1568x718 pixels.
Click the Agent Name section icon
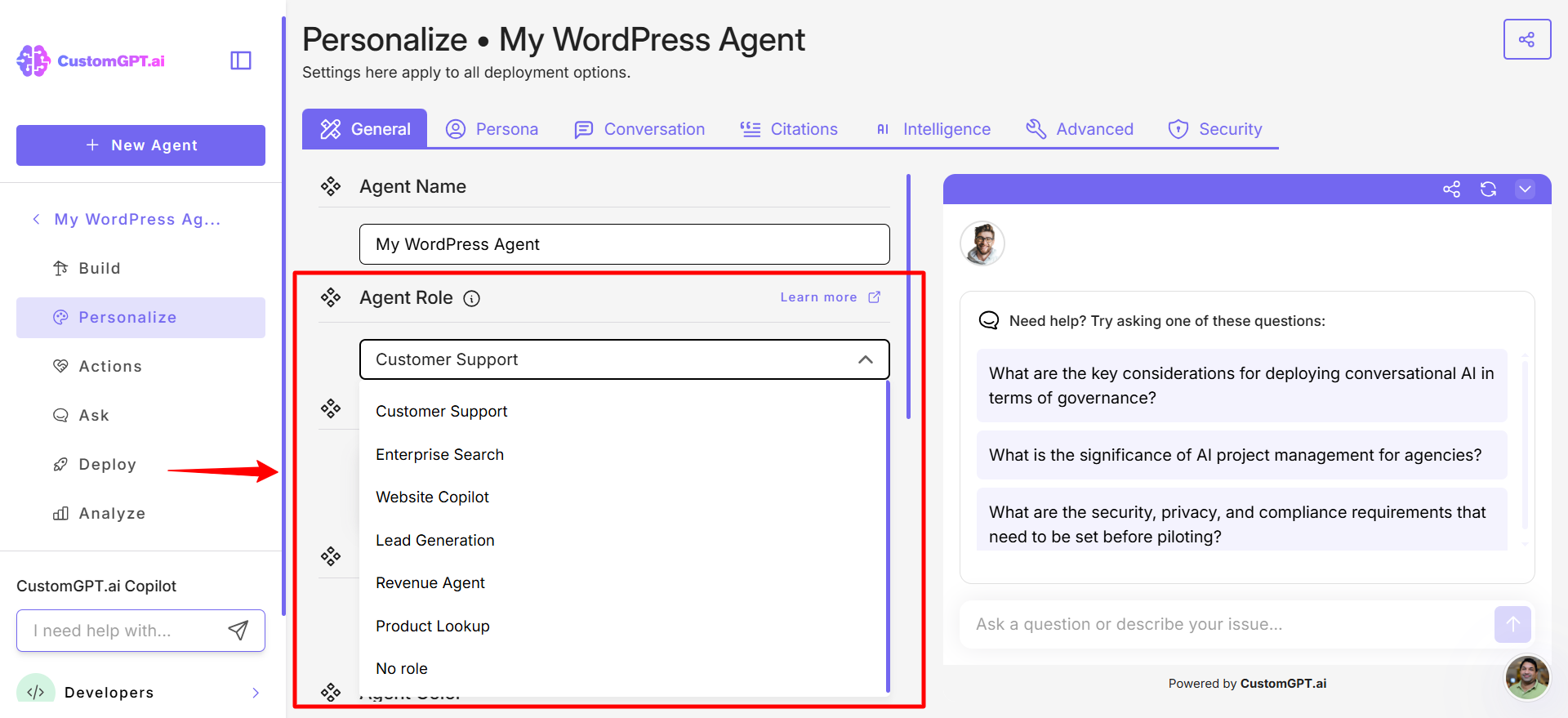pyautogui.click(x=331, y=187)
